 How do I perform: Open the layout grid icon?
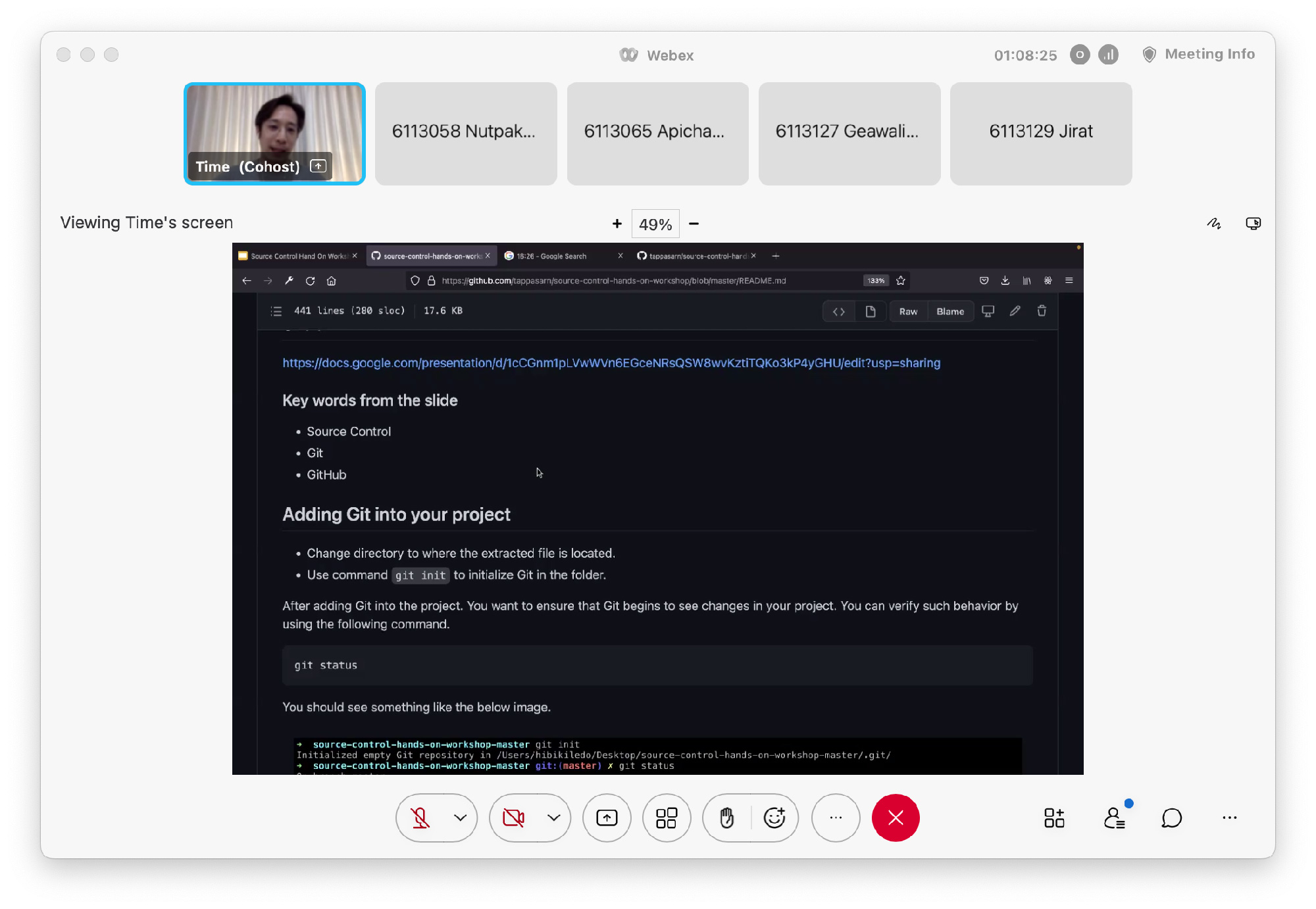click(667, 818)
